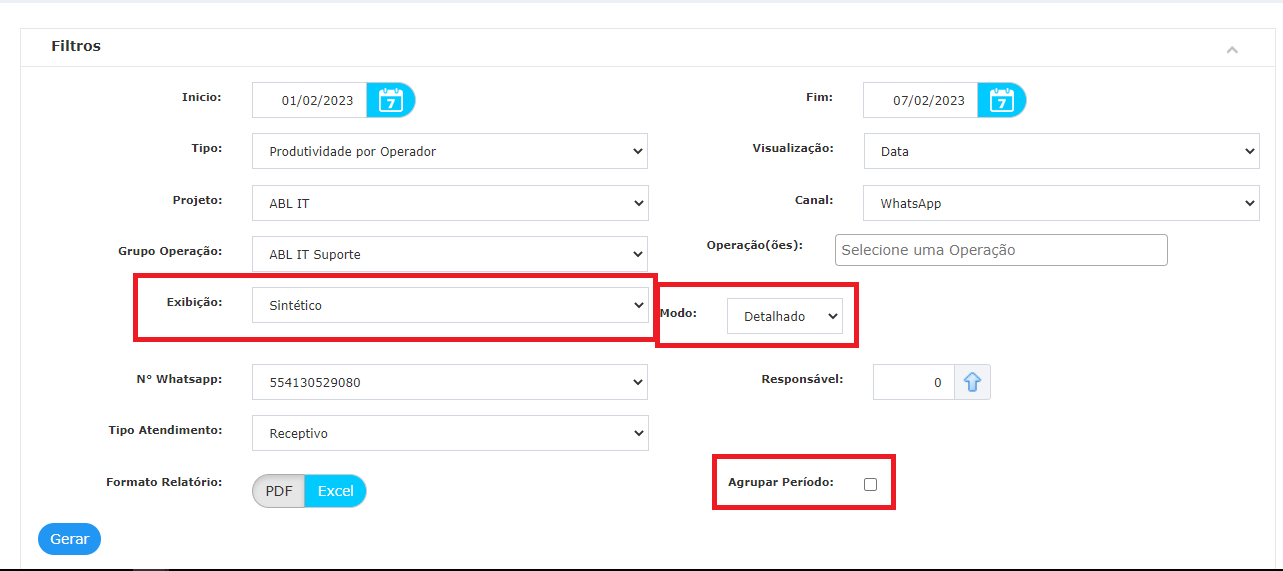Open the Tipo Atendimento dropdown
The image size is (1283, 571).
point(450,433)
